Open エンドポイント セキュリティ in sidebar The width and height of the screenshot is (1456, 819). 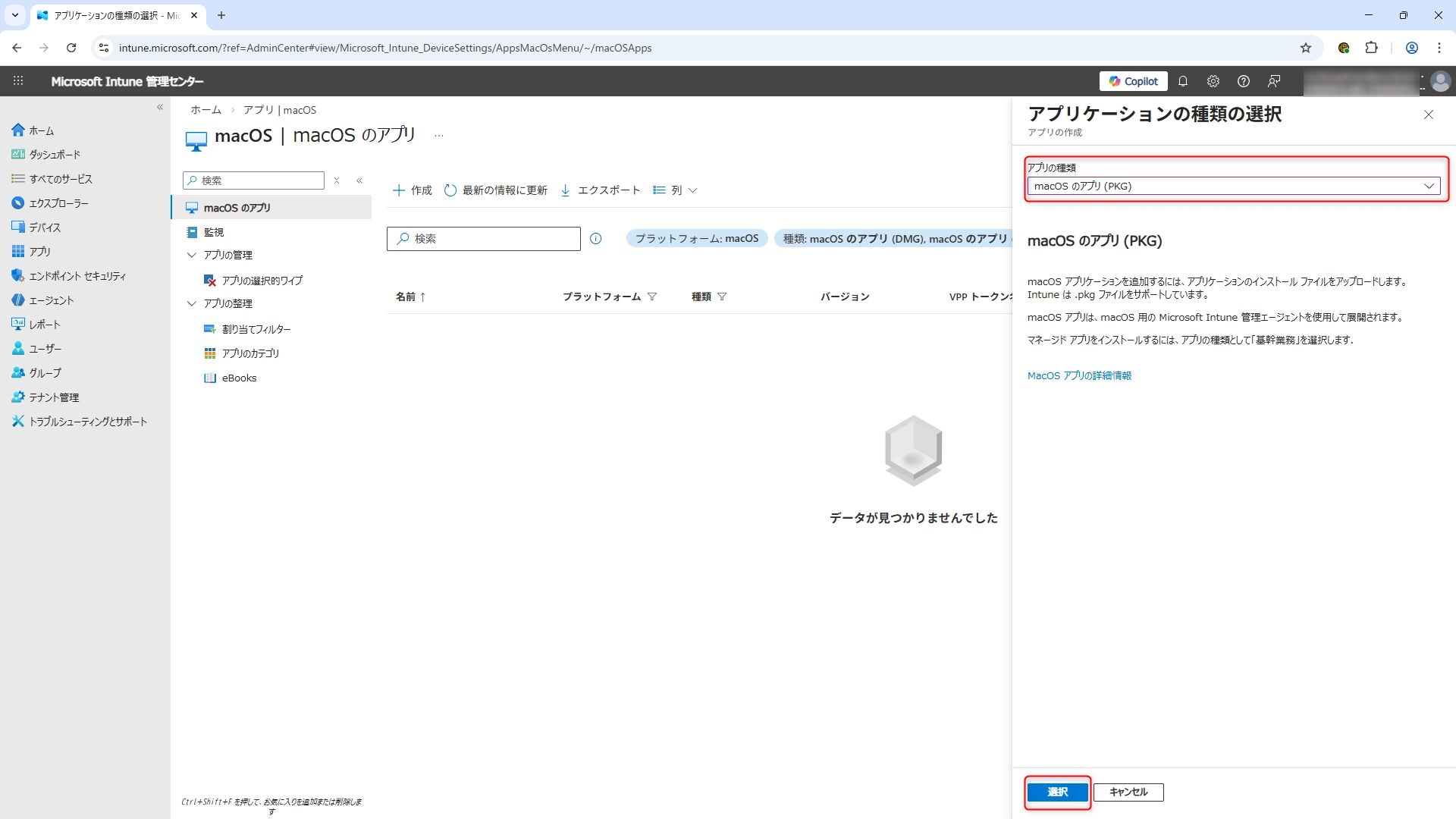click(77, 276)
